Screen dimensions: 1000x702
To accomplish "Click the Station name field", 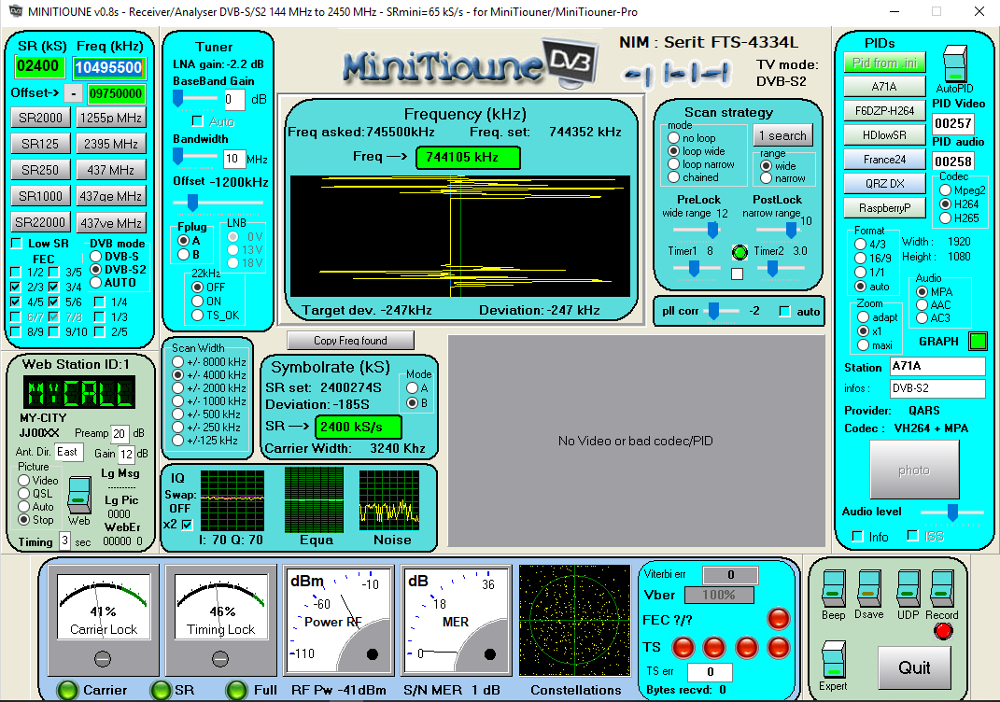I will click(x=938, y=366).
